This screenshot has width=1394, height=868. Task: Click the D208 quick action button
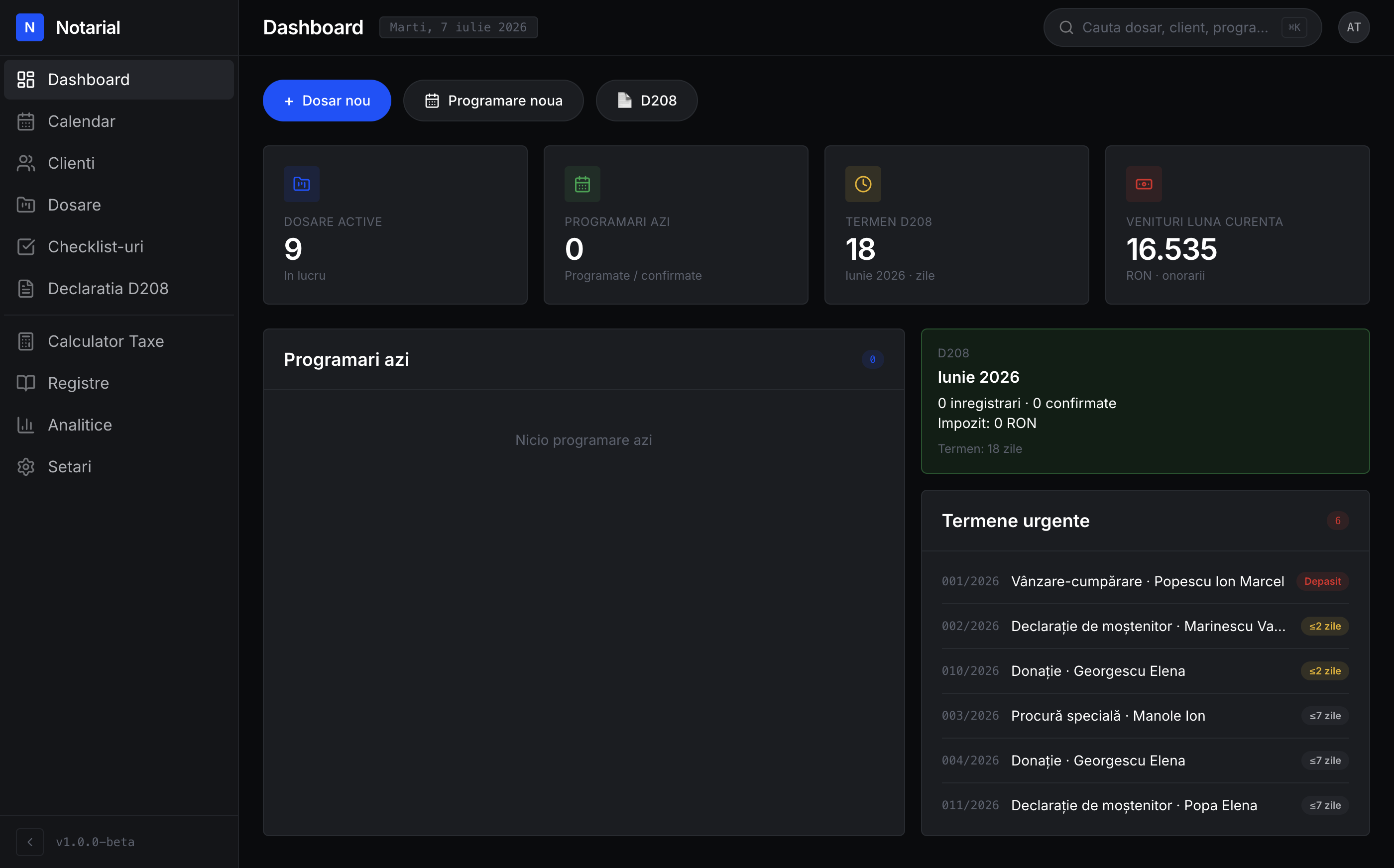[647, 101]
